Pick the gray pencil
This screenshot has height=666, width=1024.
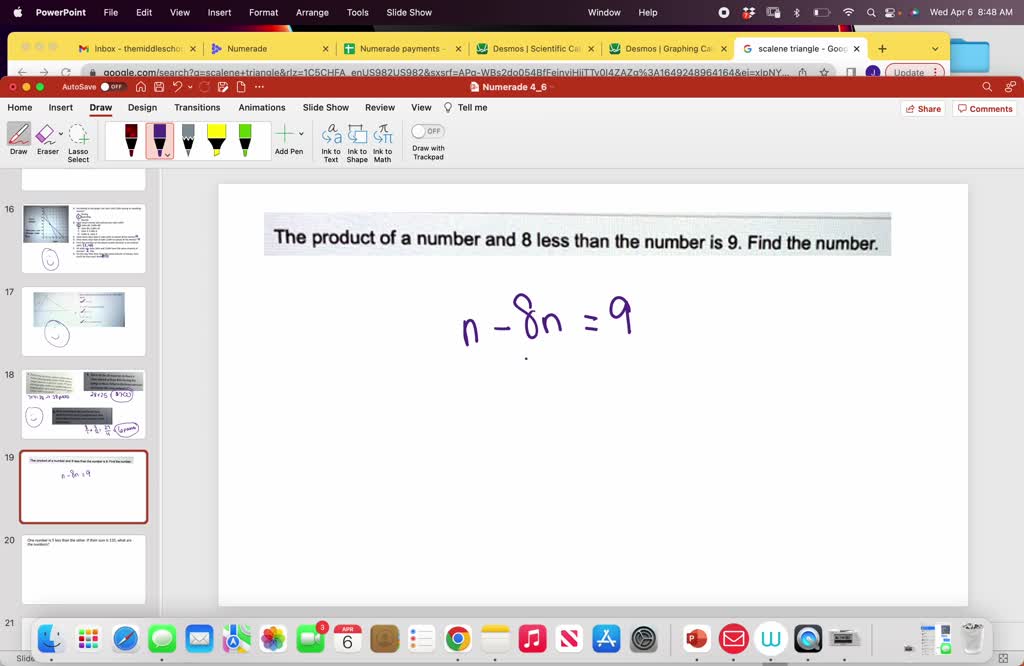[x=188, y=140]
